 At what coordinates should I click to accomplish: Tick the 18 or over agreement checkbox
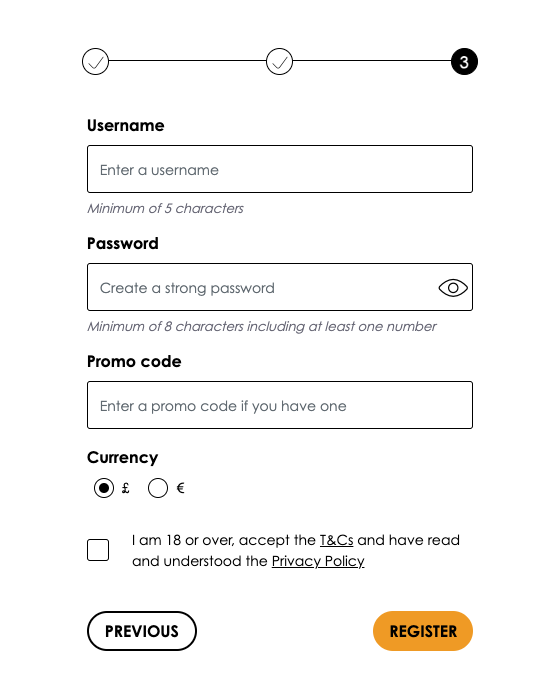[x=98, y=550]
